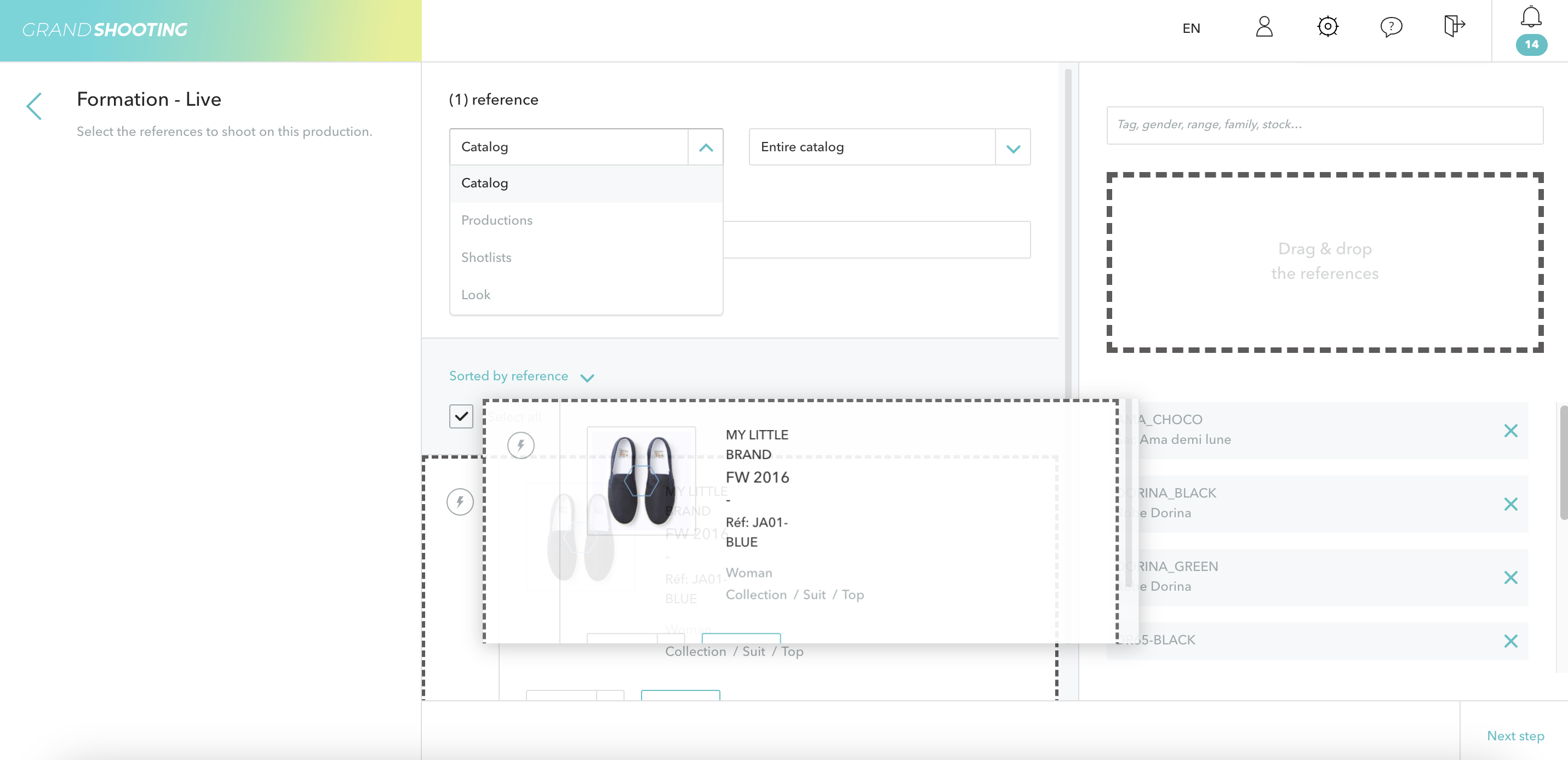
Task: Open the help chat bubble icon
Action: 1390,27
